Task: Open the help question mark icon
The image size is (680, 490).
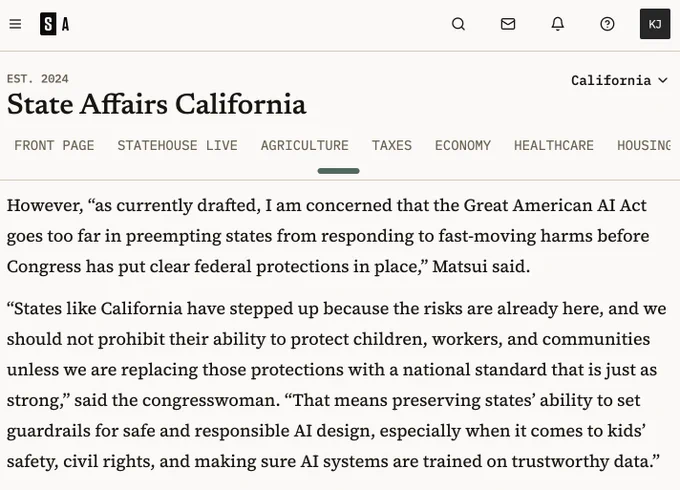Action: coord(607,24)
